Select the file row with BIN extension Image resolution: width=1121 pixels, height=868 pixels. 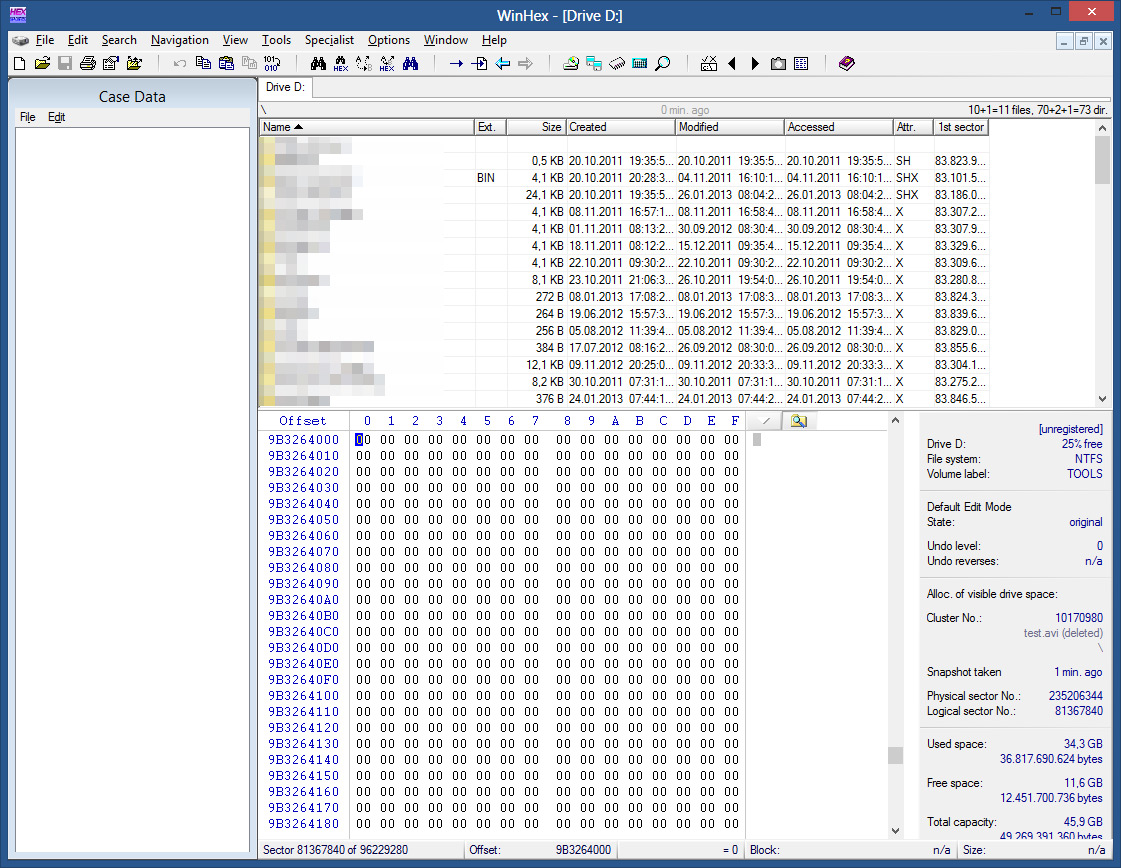coord(623,178)
